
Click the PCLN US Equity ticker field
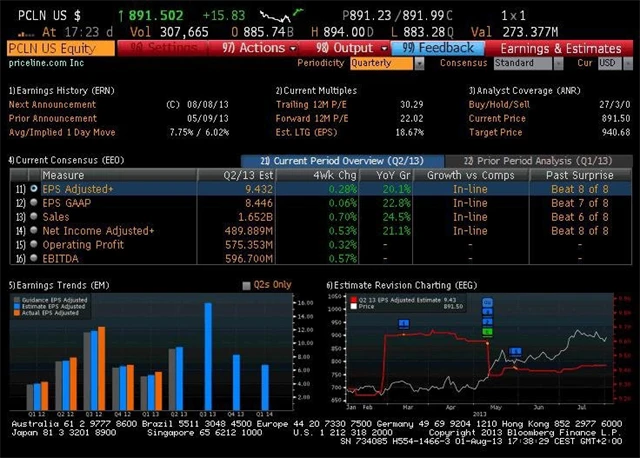coord(60,48)
